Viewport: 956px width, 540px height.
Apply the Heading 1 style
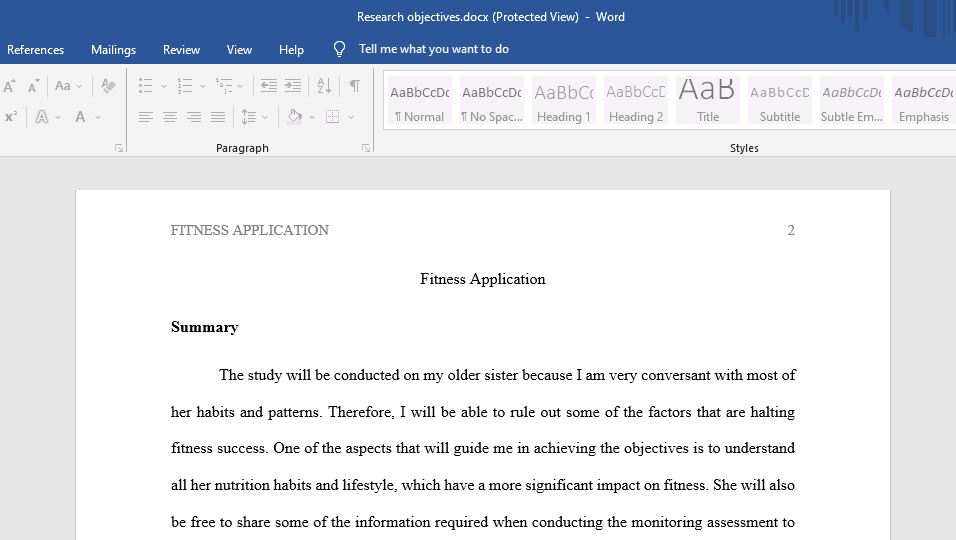564,101
